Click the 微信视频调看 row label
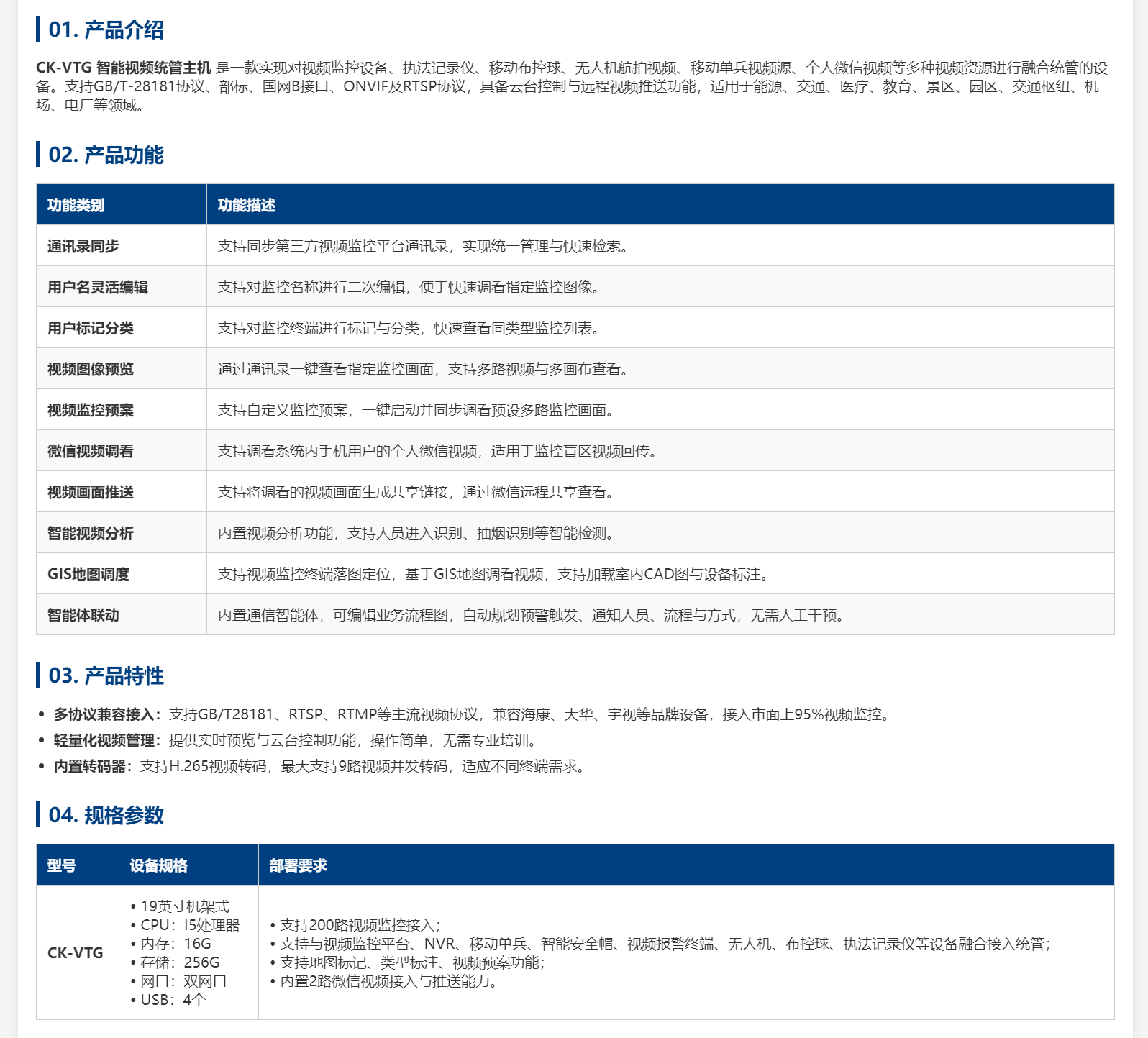This screenshot has height=1038, width=1148. pos(90,451)
